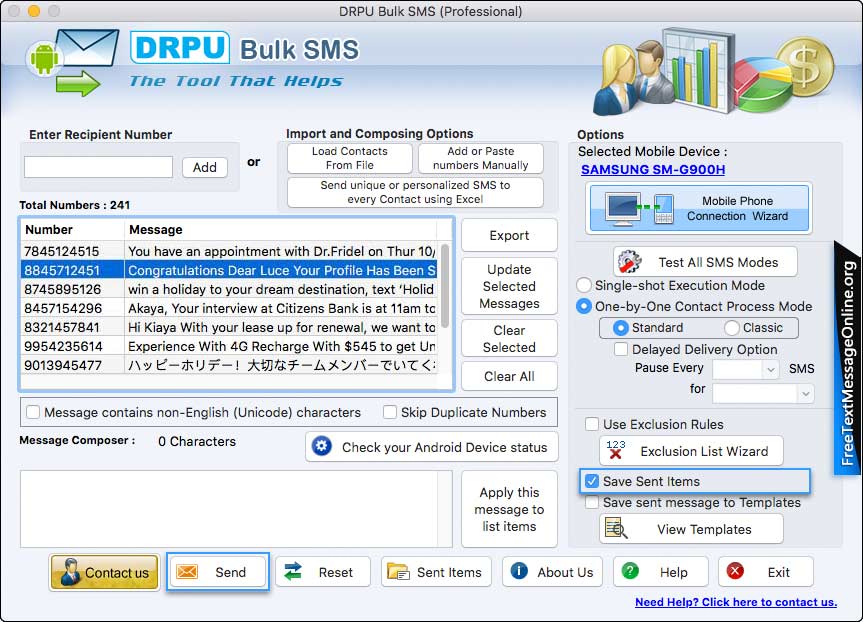Click the blue info icon on About Us
The width and height of the screenshot is (863, 622).
tap(519, 571)
